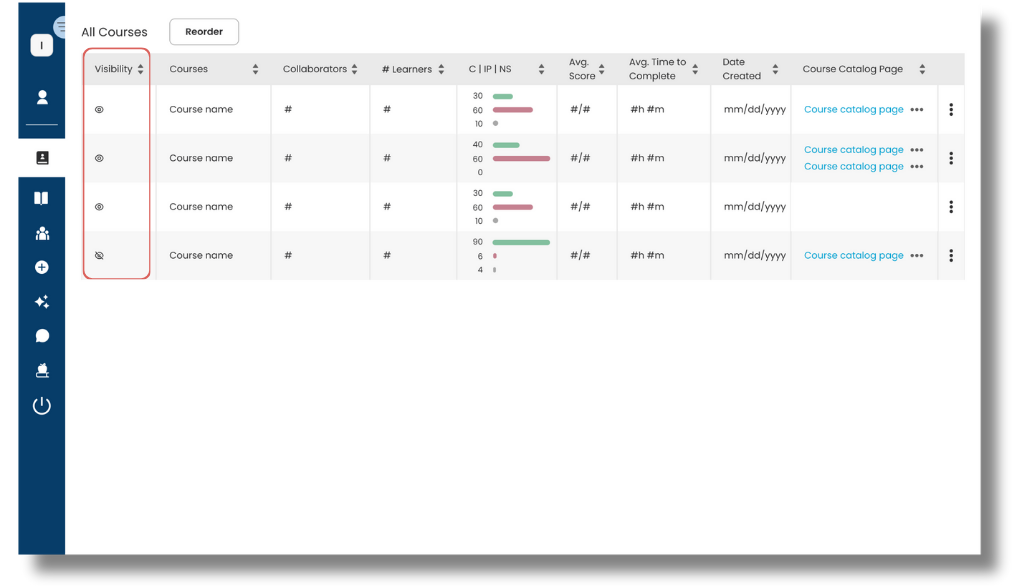This screenshot has width=1024, height=588.
Task: Sort by # Learners column arrows
Action: pyautogui.click(x=441, y=69)
